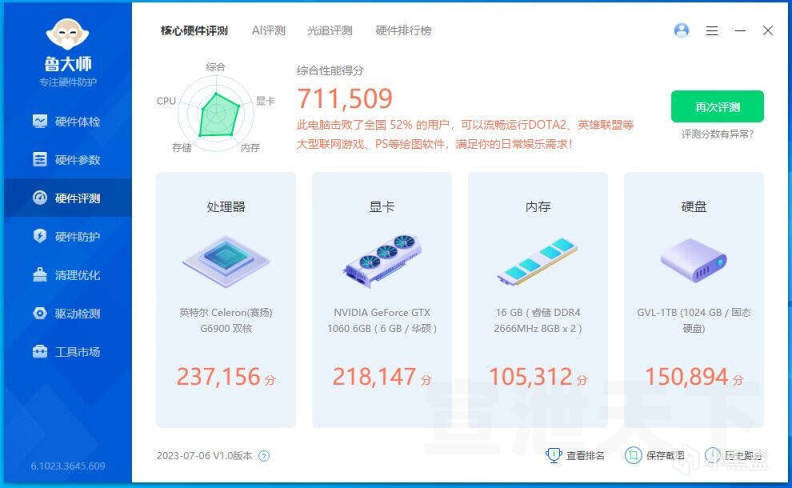Screen dimensions: 792x488
Task: Minimize the 鲁大师 window
Action: click(x=740, y=31)
